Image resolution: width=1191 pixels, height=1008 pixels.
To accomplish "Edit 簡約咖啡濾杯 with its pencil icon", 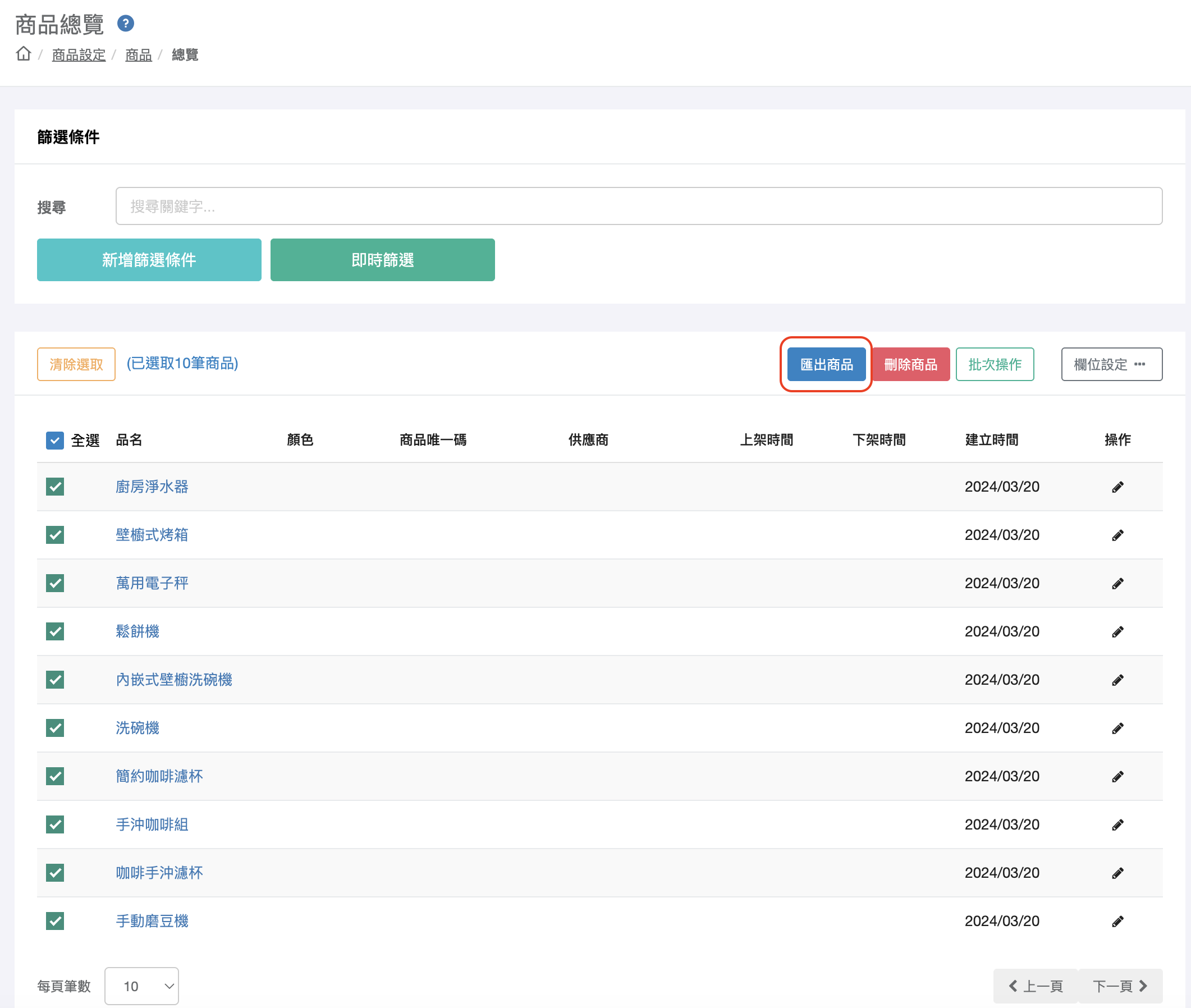I will tap(1118, 777).
